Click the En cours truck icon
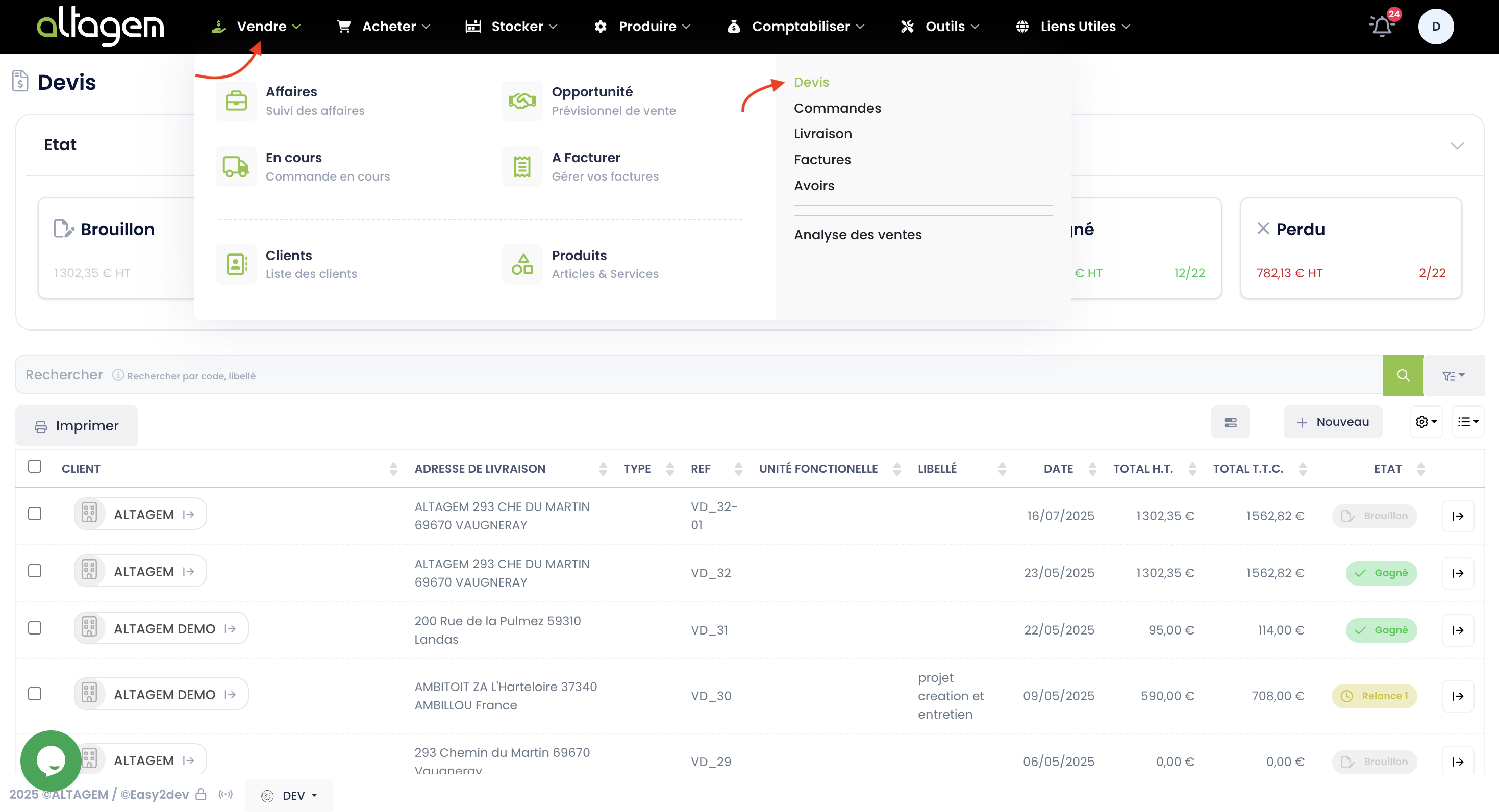Viewport: 1499px width, 812px height. 236,166
